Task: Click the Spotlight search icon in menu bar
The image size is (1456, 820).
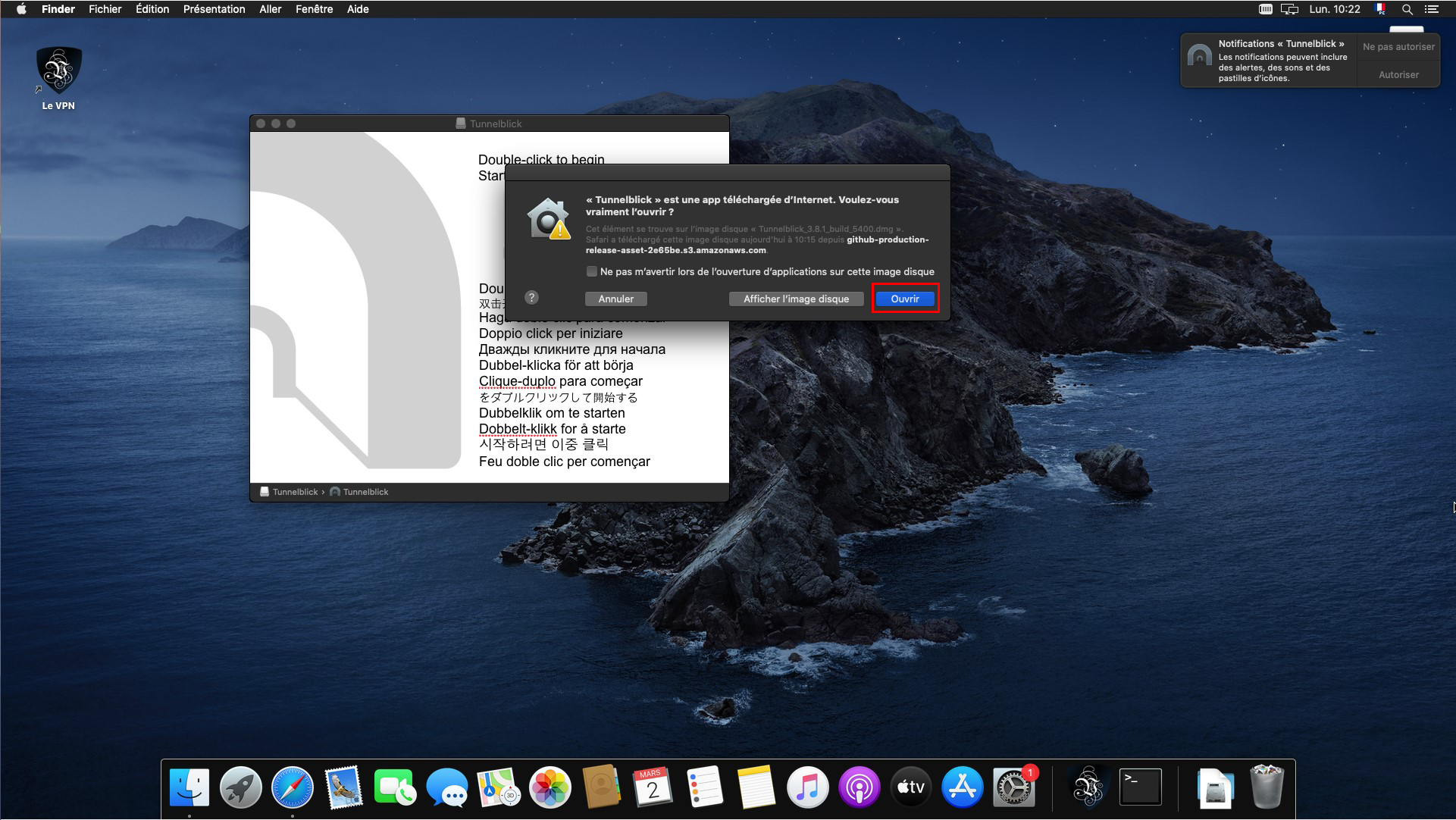Action: click(1407, 9)
